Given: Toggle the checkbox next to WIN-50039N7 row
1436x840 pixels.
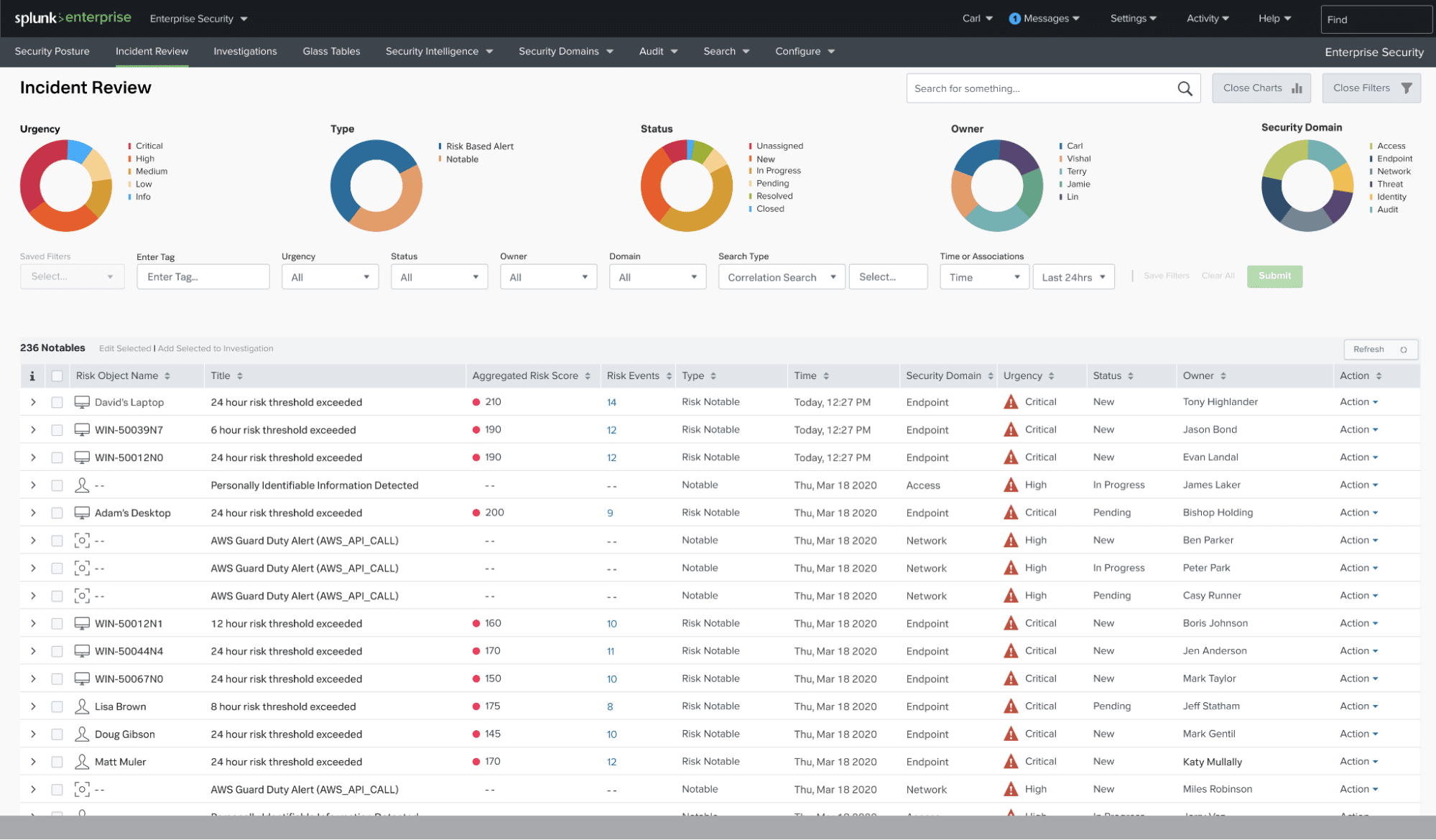Looking at the screenshot, I should 57,429.
